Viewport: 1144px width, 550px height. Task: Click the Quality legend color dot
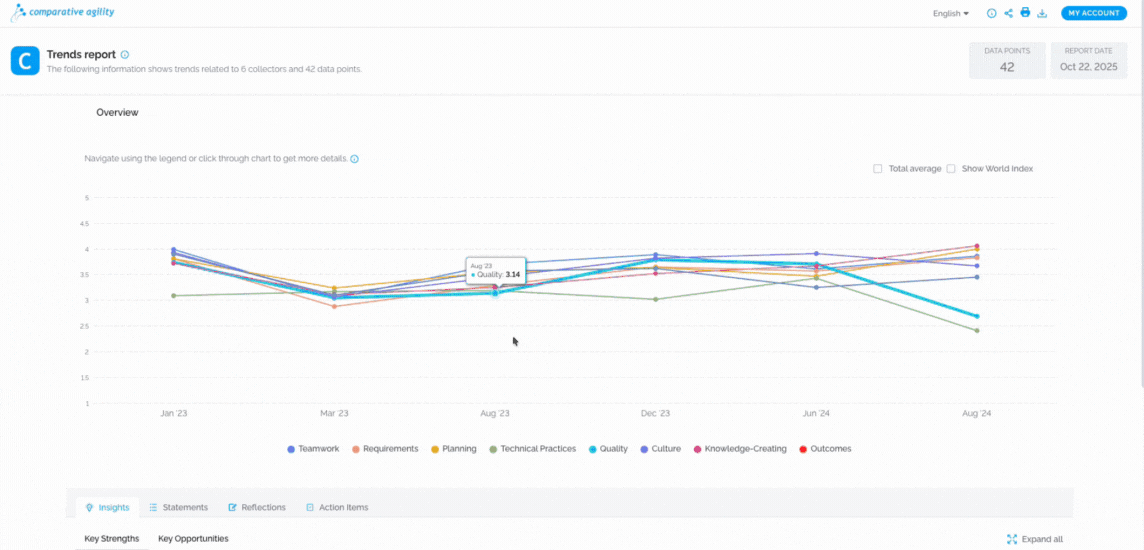(x=594, y=449)
